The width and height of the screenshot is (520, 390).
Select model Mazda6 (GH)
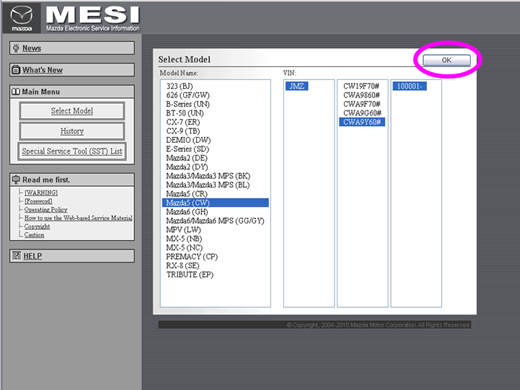click(187, 212)
